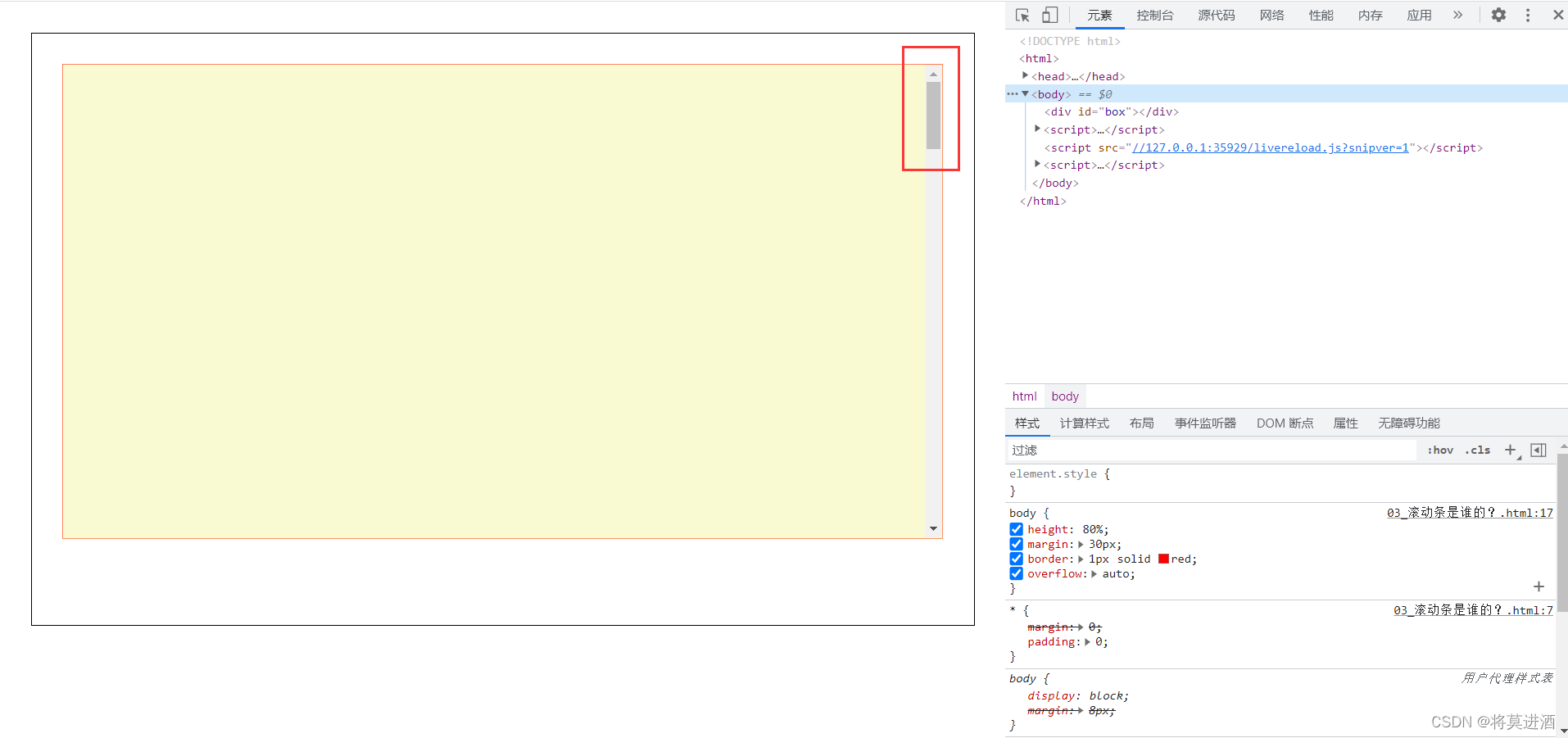Select the 事件监听器 subtab
1568x738 pixels.
(x=1206, y=423)
